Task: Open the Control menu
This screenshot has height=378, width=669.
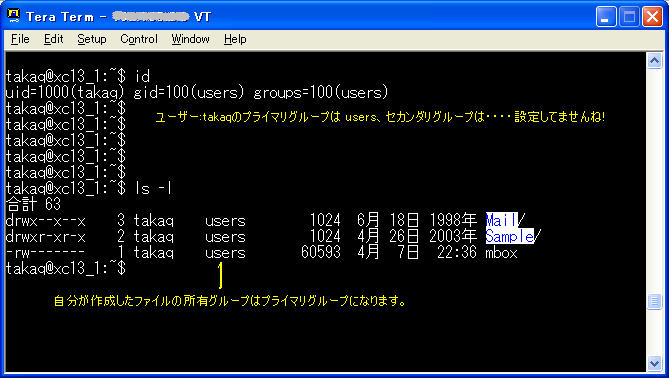Action: [x=139, y=39]
